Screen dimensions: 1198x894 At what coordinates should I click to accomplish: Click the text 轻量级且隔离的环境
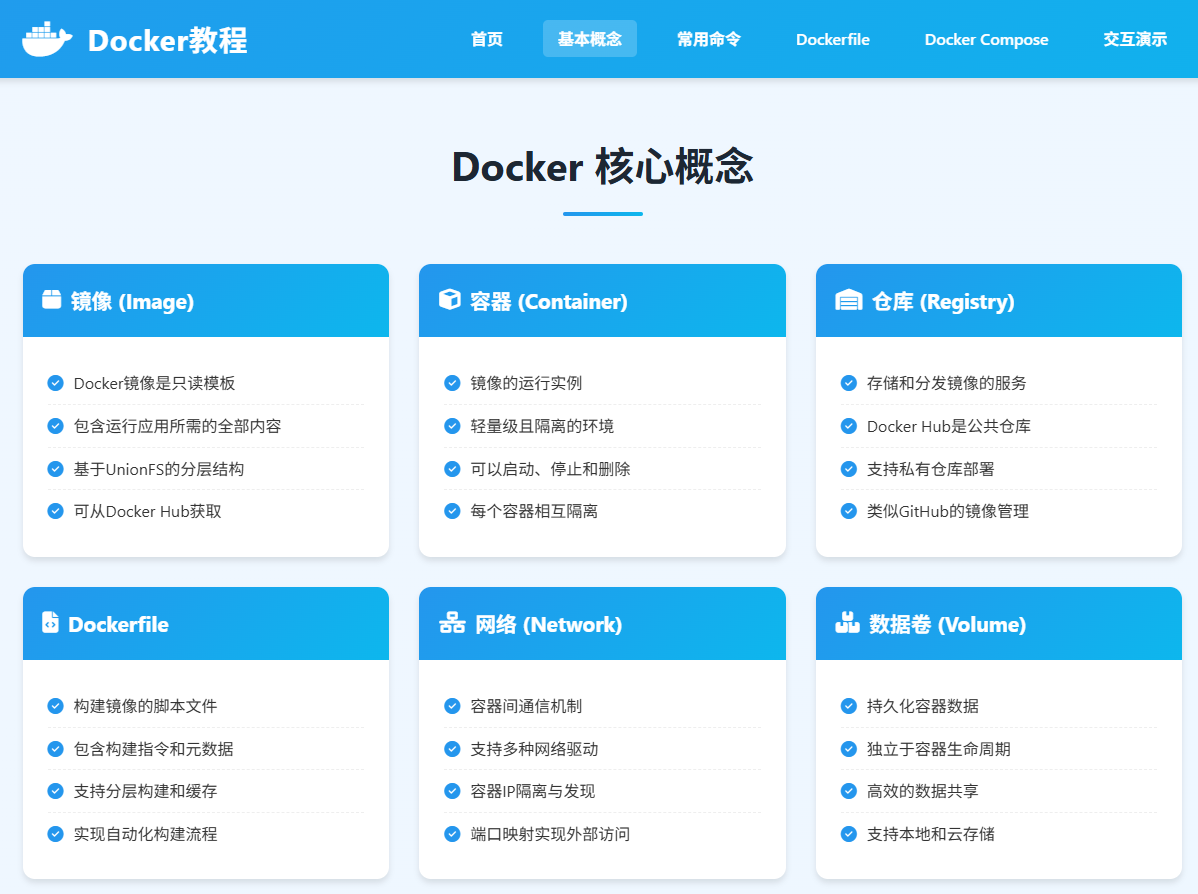tap(542, 426)
